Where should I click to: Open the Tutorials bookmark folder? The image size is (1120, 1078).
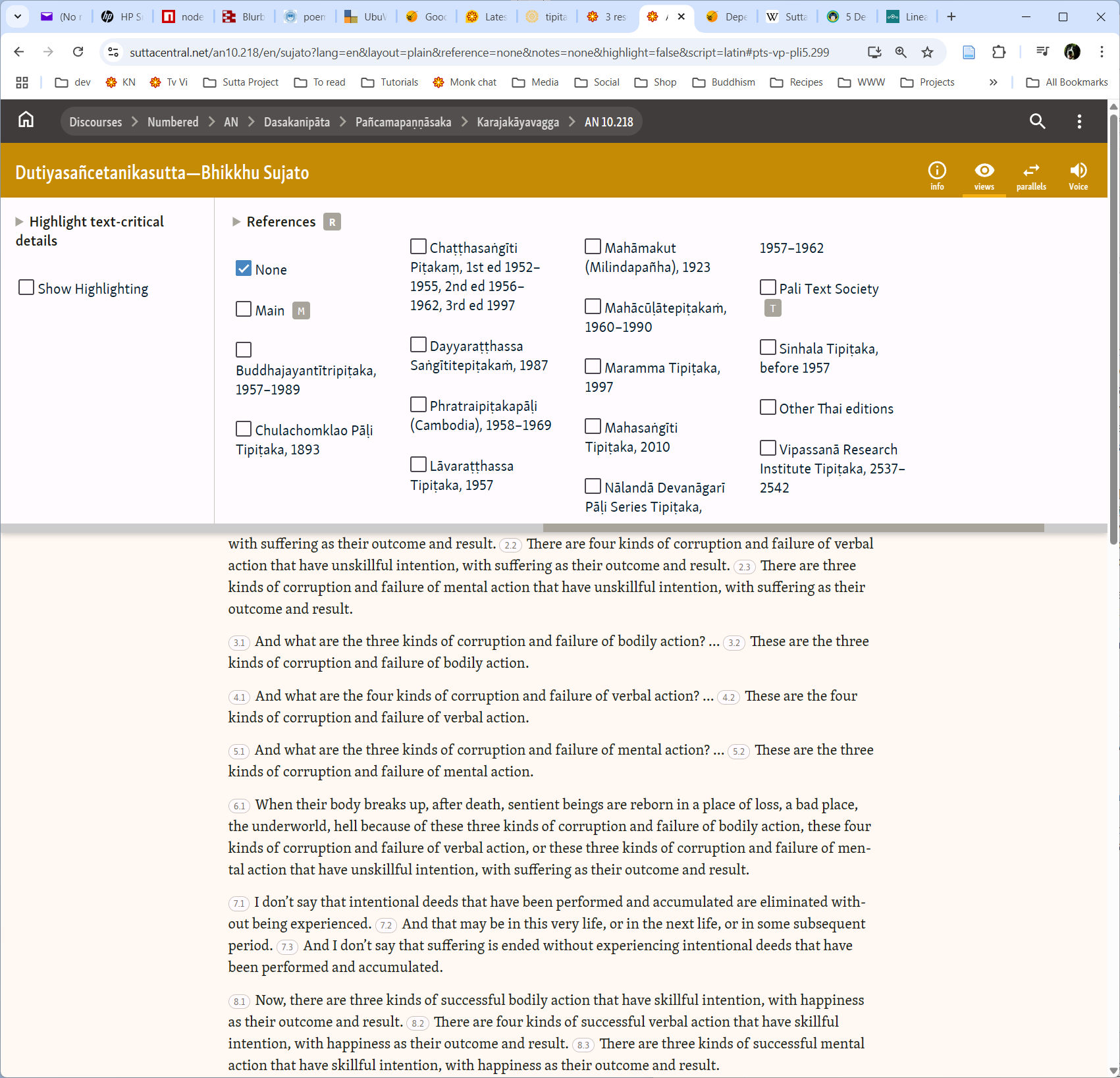(x=390, y=82)
